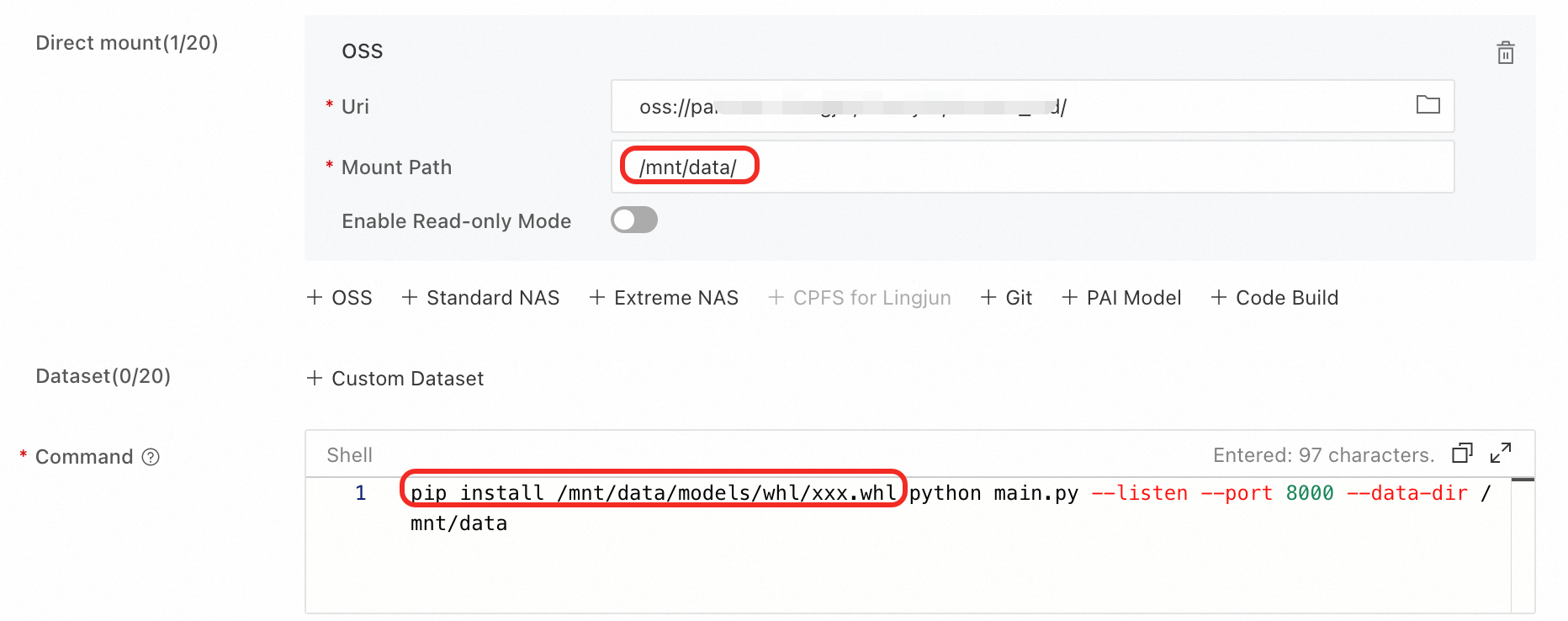1568x621 pixels.
Task: Click the plus icon next to OSS
Action: click(315, 297)
